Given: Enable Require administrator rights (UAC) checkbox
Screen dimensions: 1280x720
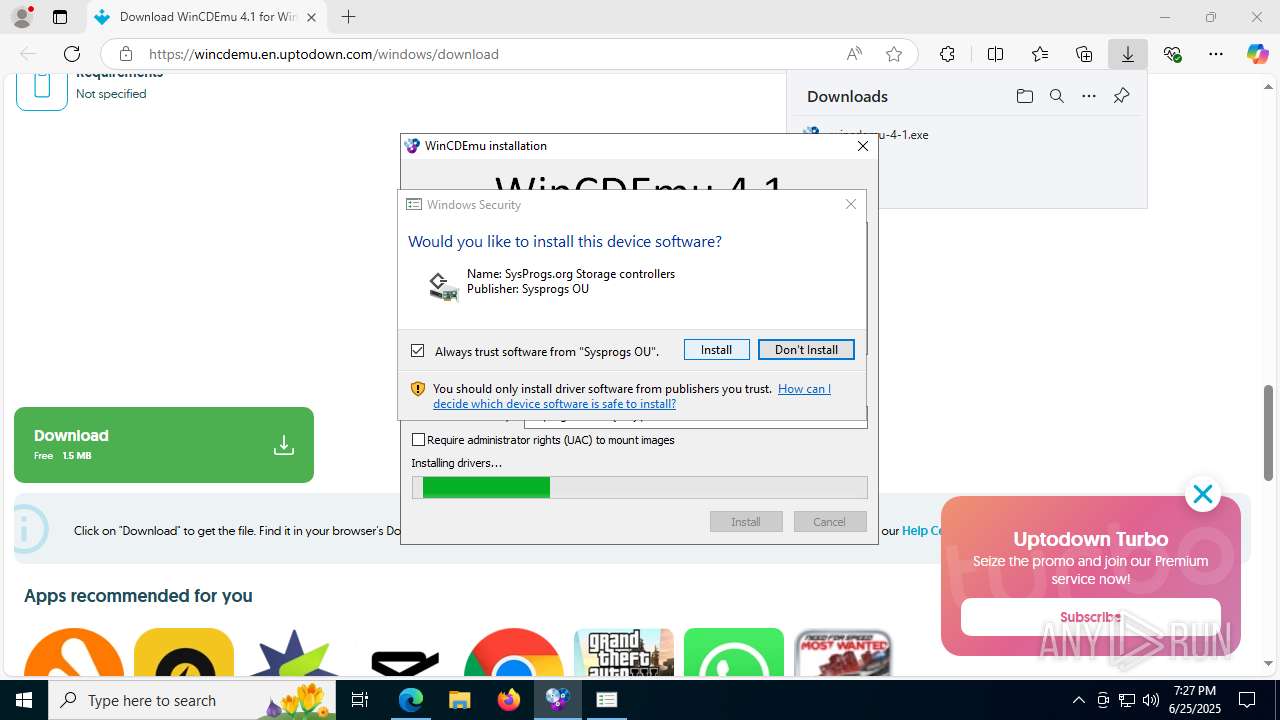Looking at the screenshot, I should tap(419, 440).
